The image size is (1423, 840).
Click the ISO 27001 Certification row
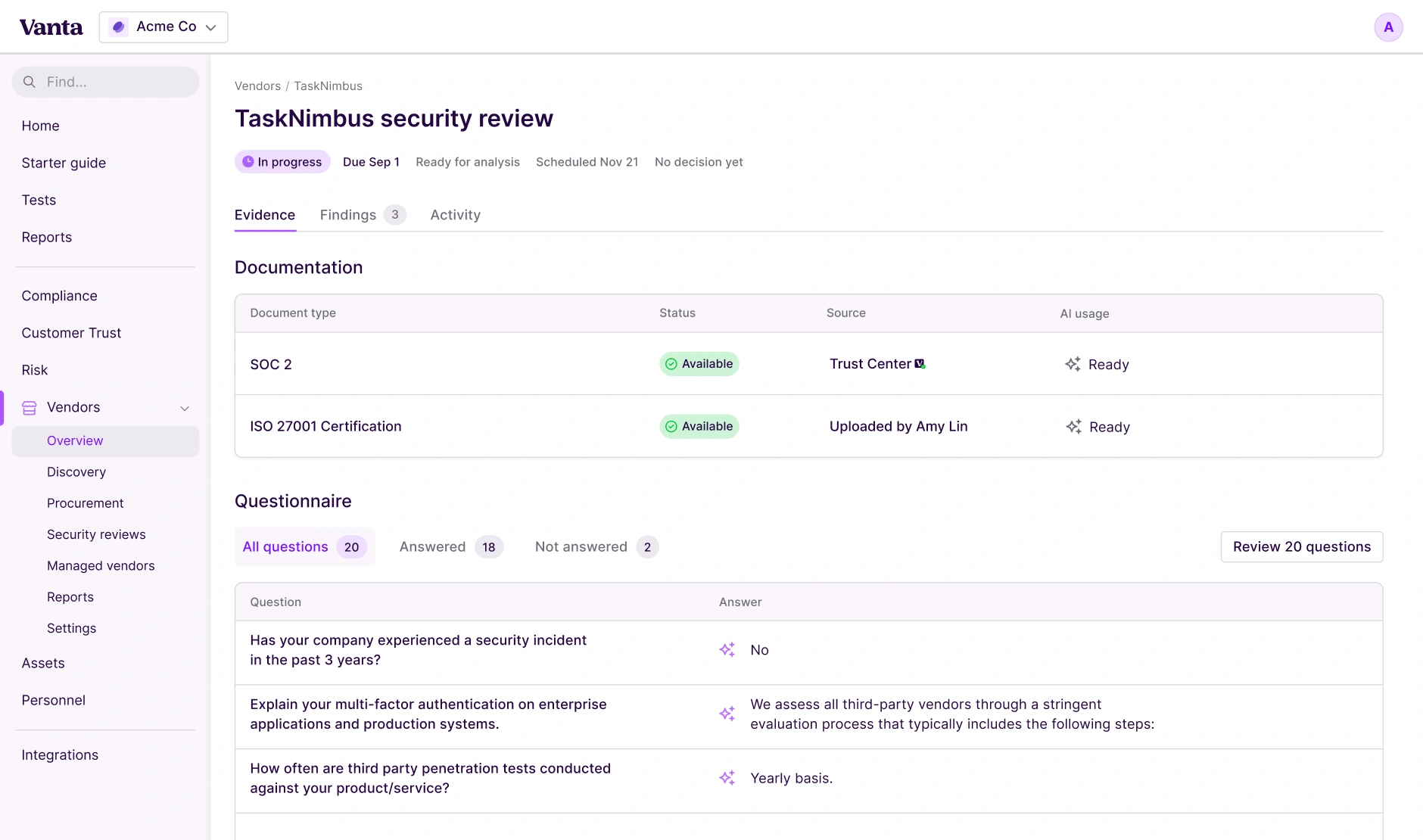(808, 427)
